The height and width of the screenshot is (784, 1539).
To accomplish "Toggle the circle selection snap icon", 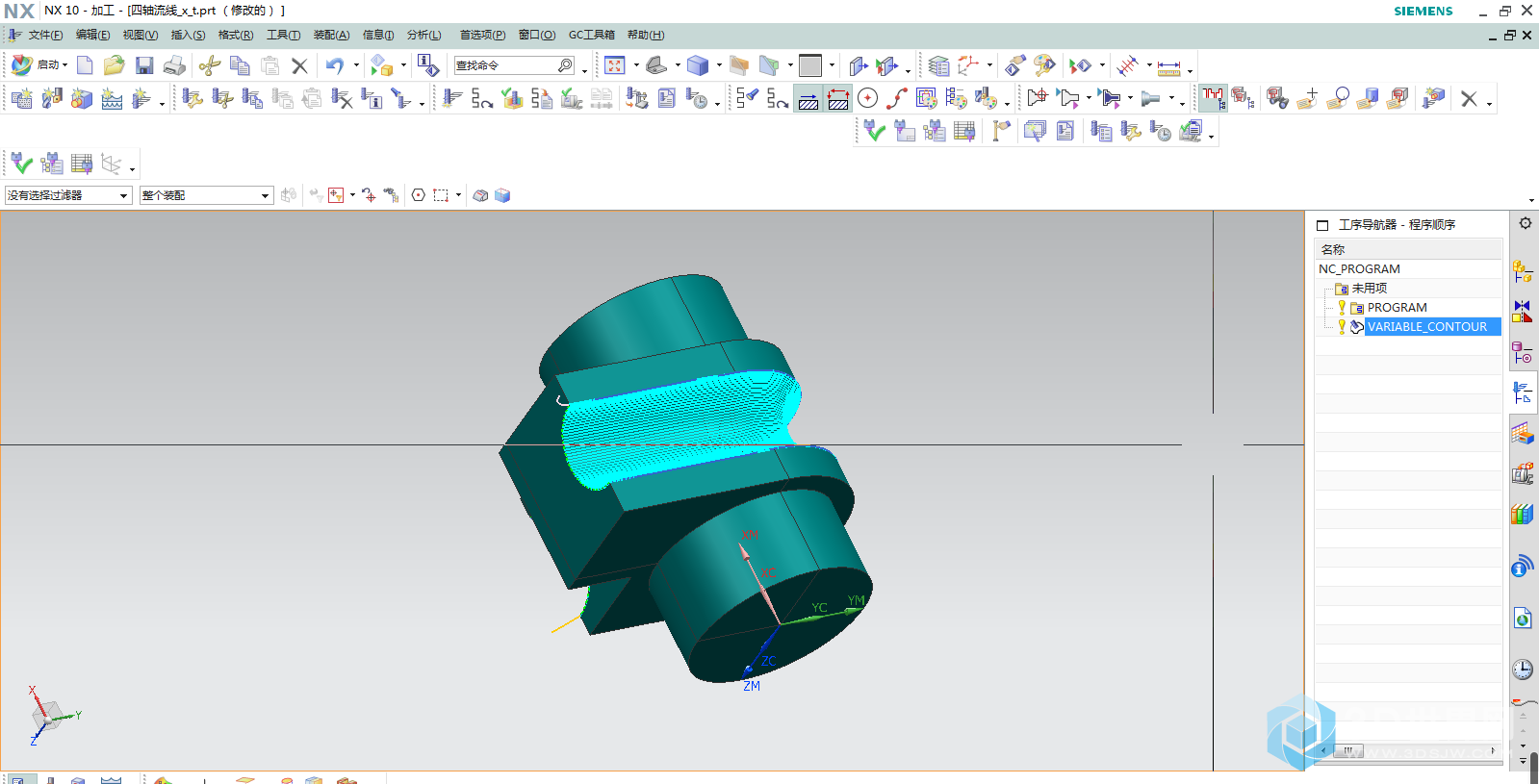I will pyautogui.click(x=419, y=195).
